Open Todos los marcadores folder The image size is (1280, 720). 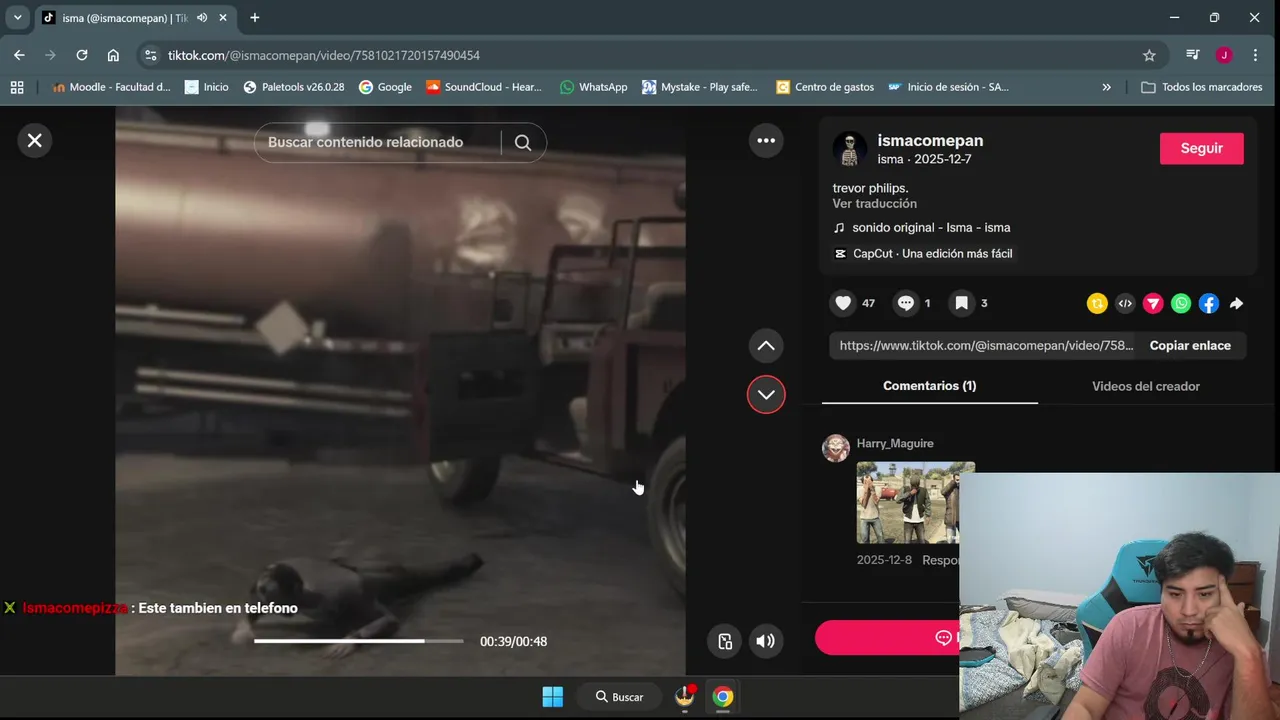tap(1202, 87)
